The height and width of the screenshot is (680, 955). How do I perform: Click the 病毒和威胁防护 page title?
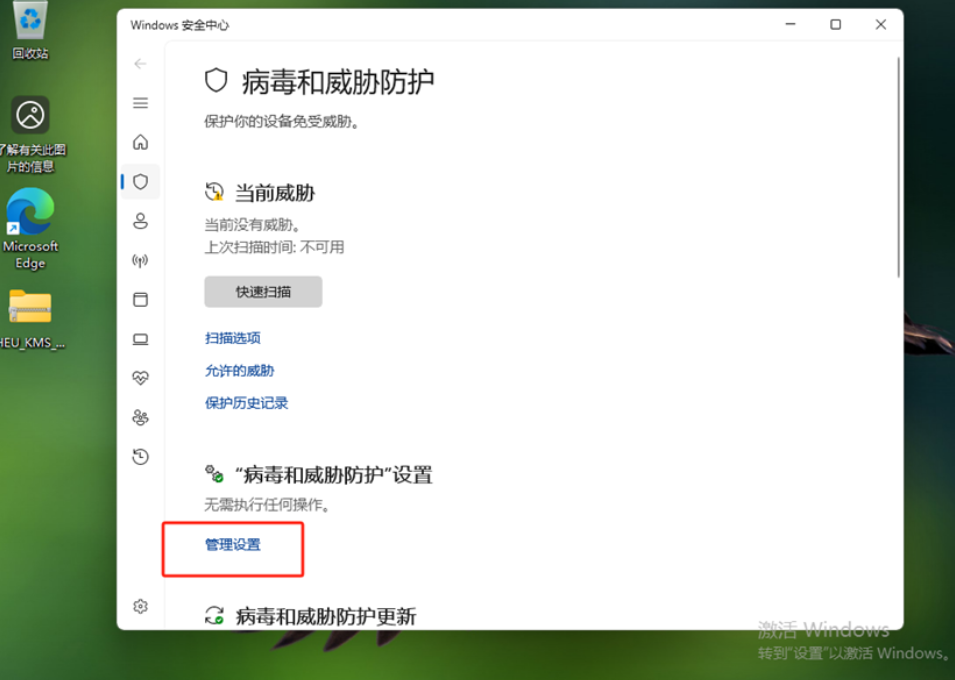pyautogui.click(x=337, y=82)
